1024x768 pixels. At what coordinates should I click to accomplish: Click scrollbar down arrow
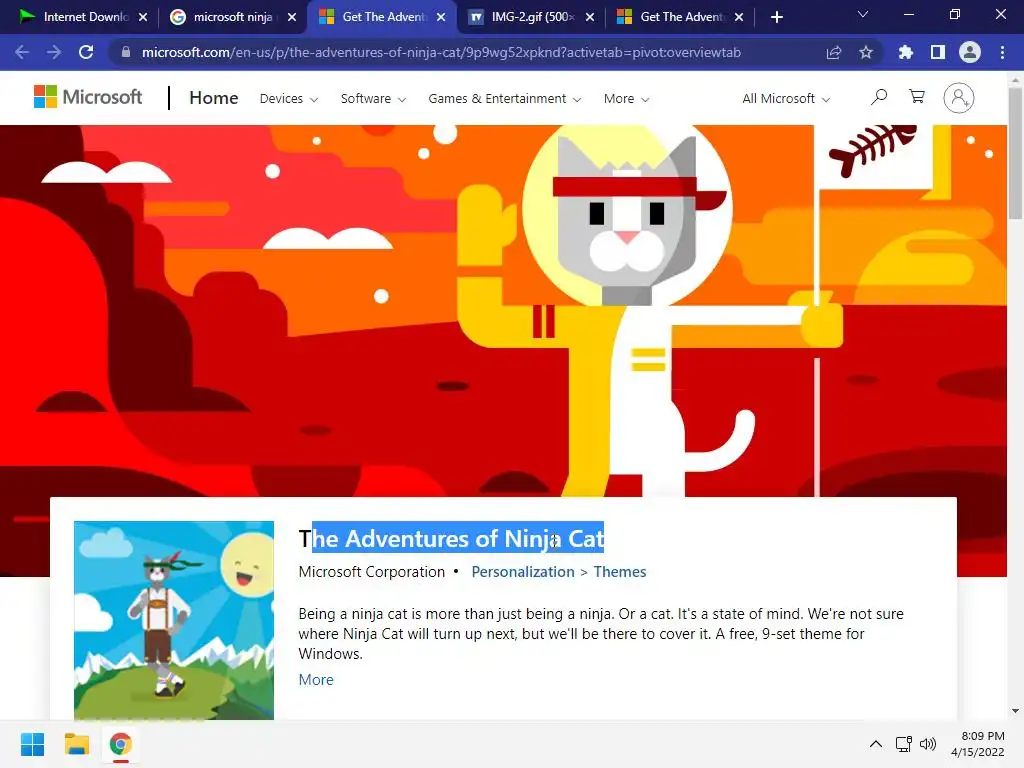(1015, 711)
